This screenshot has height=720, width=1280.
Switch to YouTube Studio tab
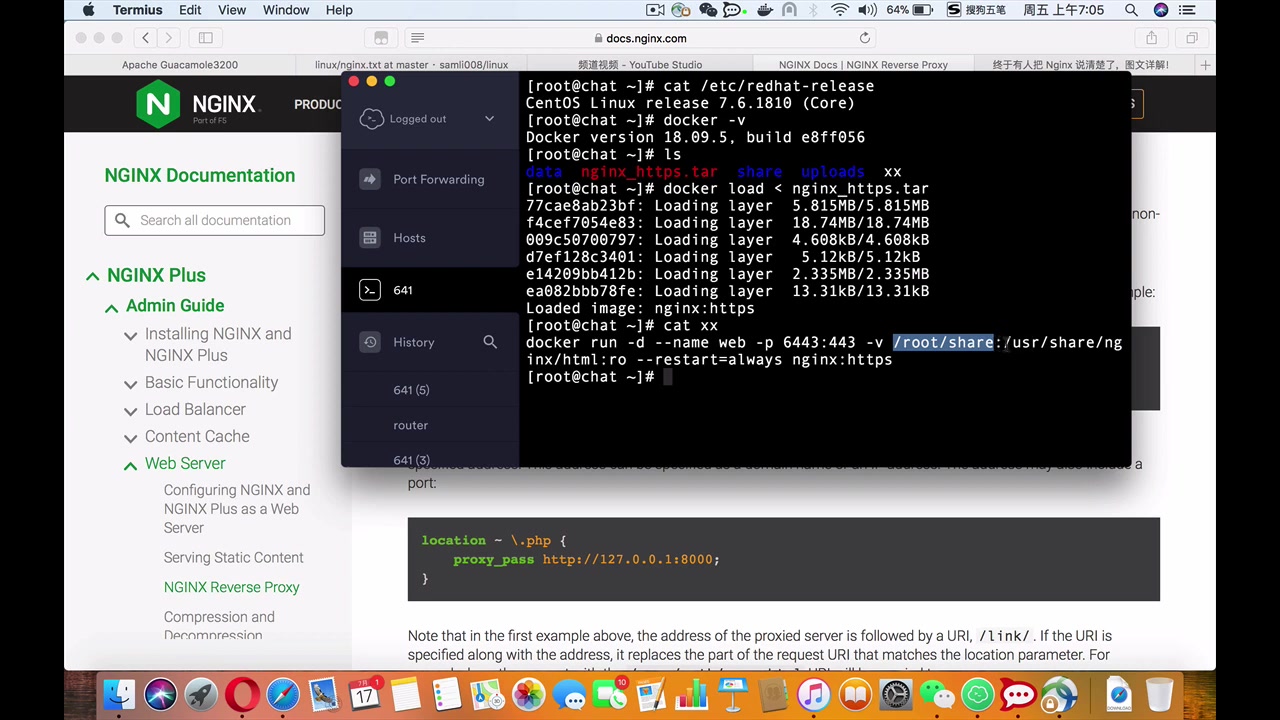coord(641,65)
